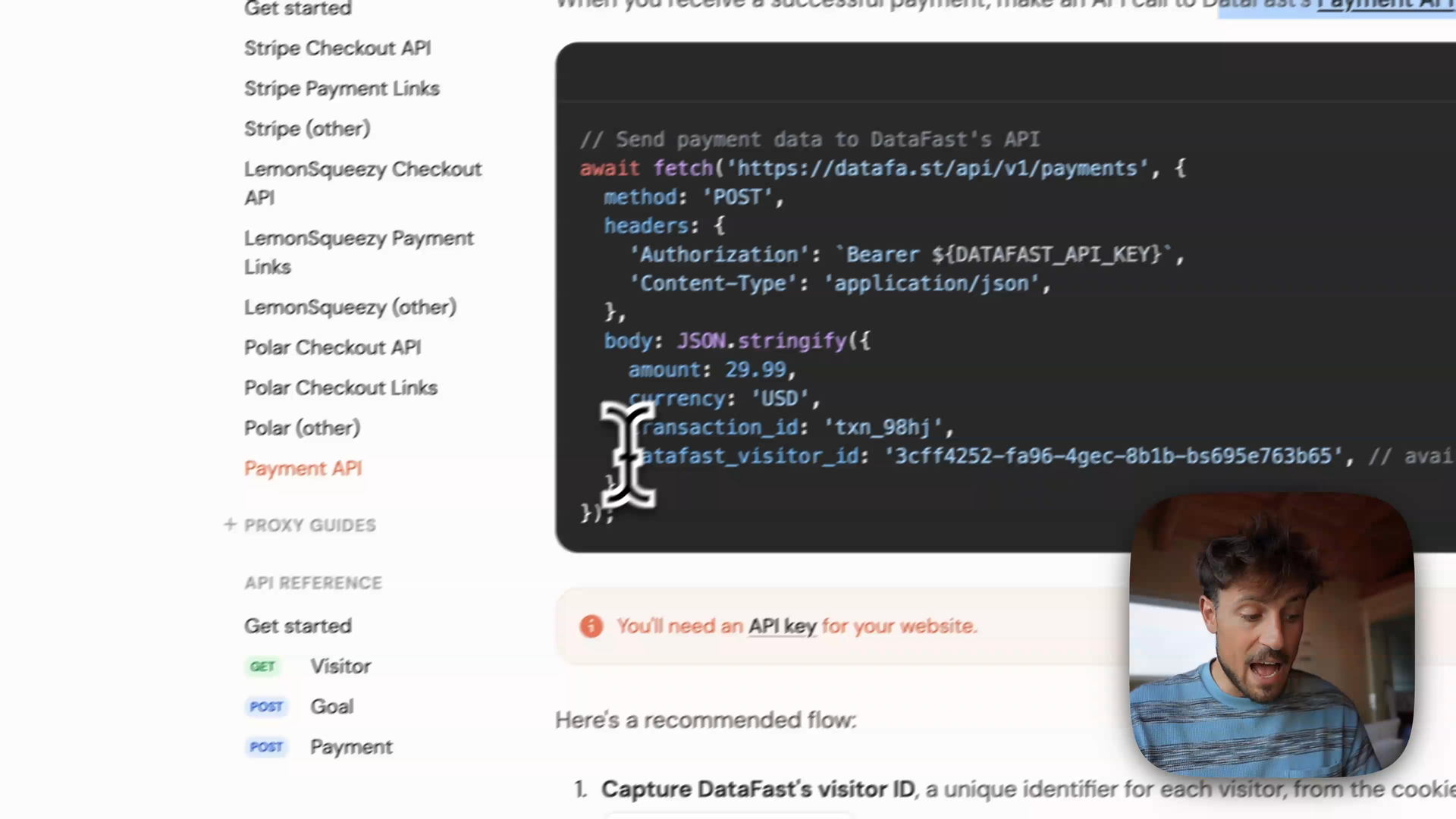The image size is (1456, 819).
Task: Open LemonSqueezy Checkout API guide
Action: [362, 183]
